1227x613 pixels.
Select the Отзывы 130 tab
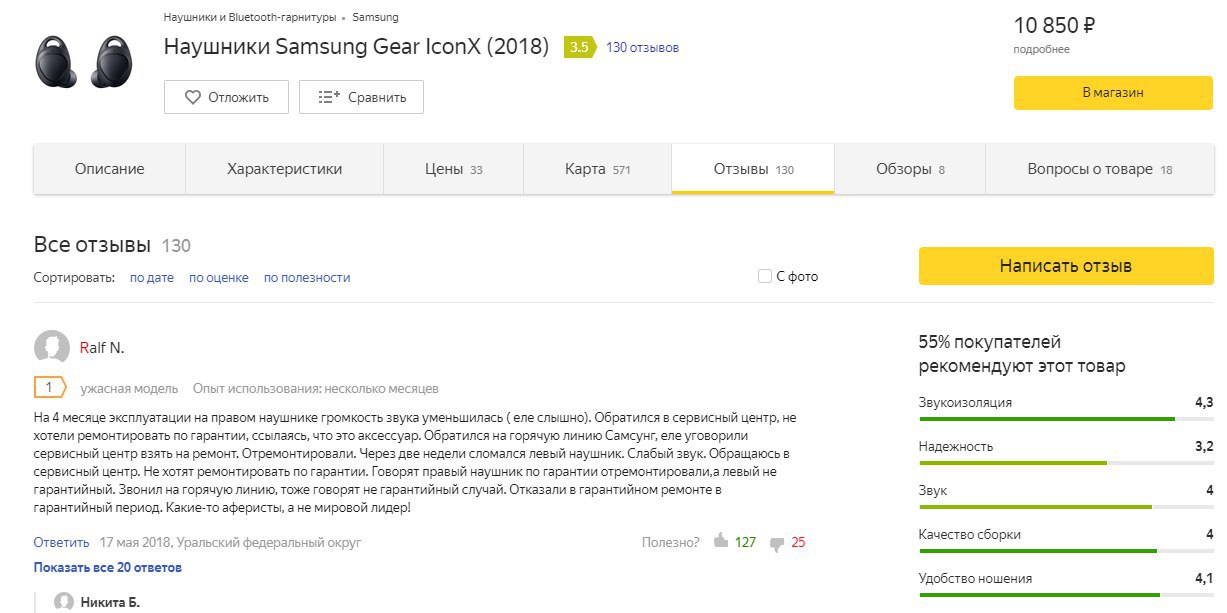(x=753, y=169)
